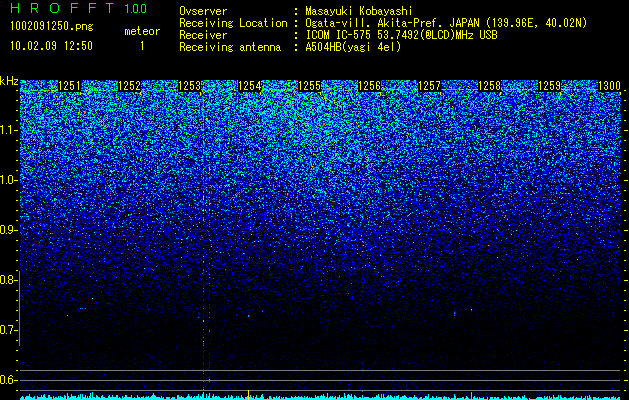
Task: Click the yellow spike in the bottom intensity strip
Action: [x=249, y=395]
